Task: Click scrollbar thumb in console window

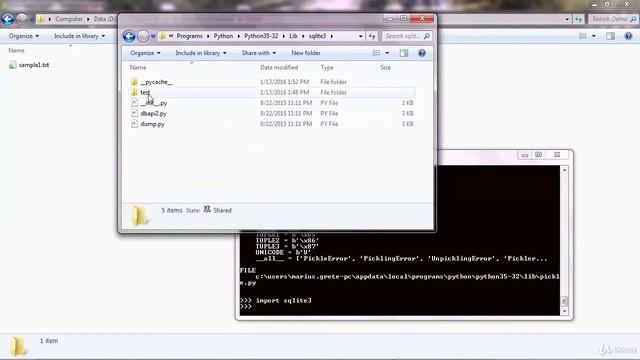Action: pos(564,301)
